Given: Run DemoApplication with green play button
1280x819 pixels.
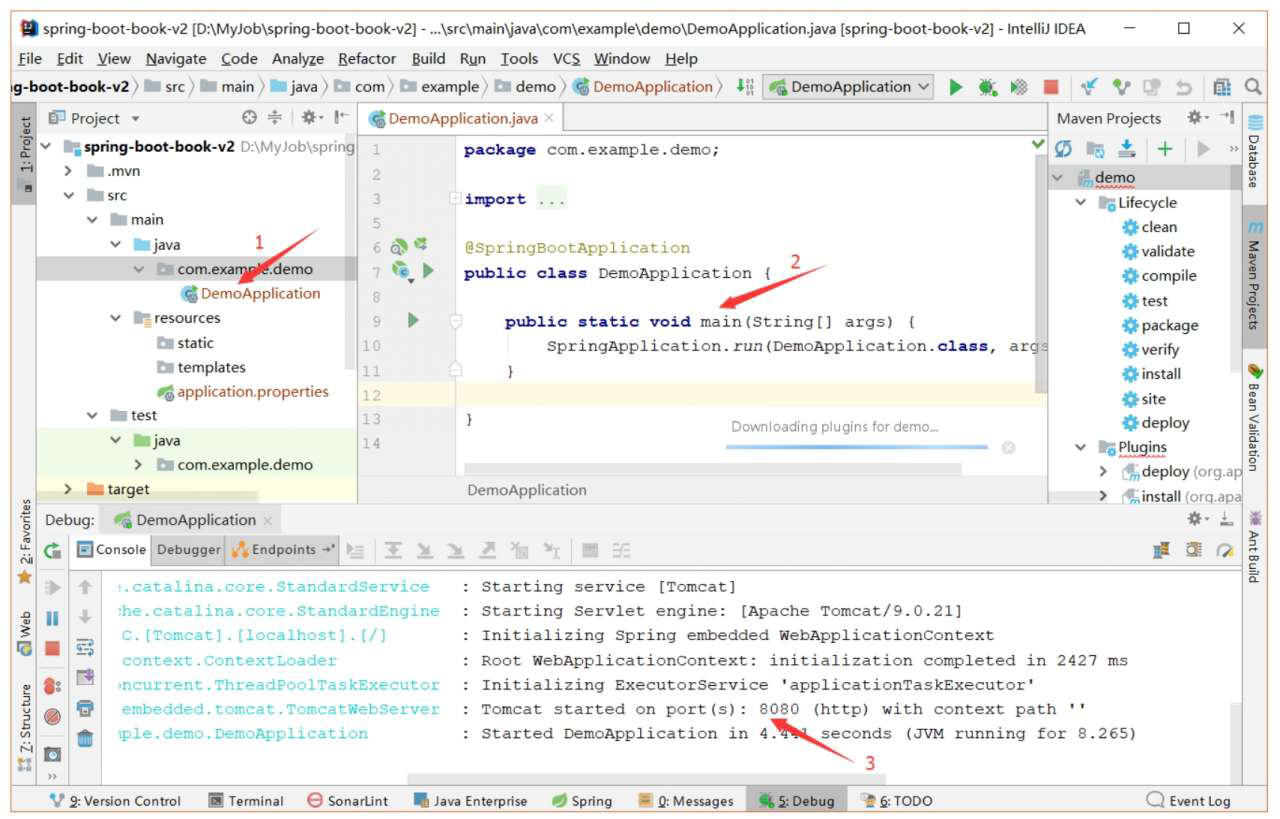Looking at the screenshot, I should (x=956, y=87).
